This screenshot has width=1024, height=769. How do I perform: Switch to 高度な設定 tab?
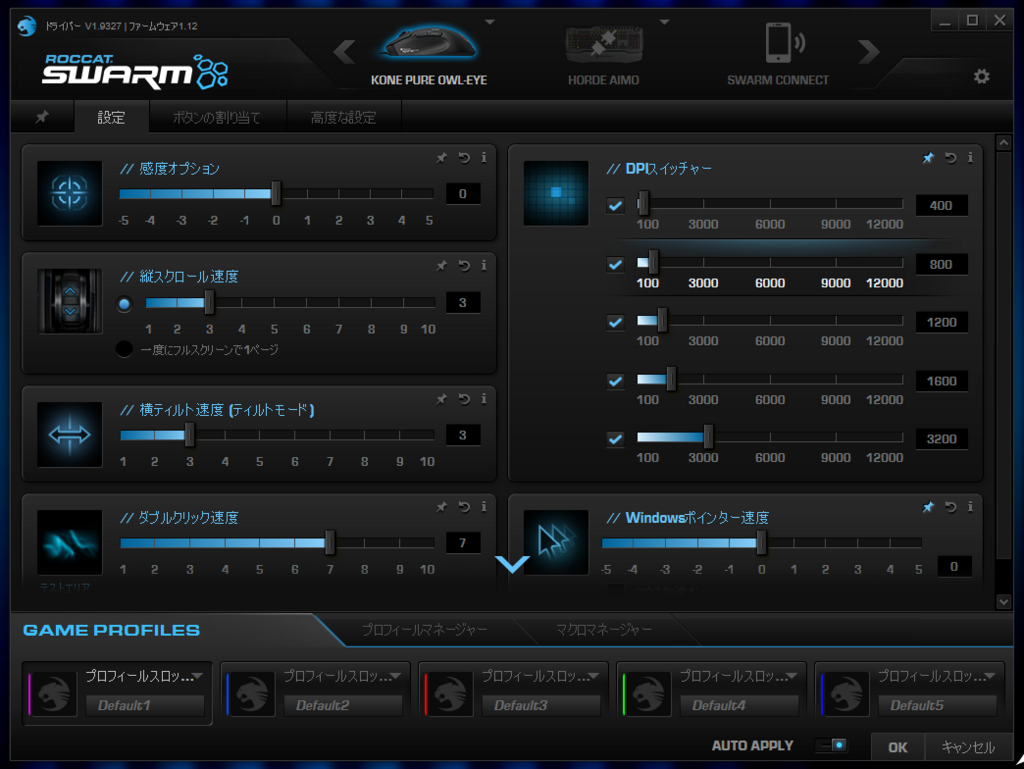pyautogui.click(x=344, y=118)
